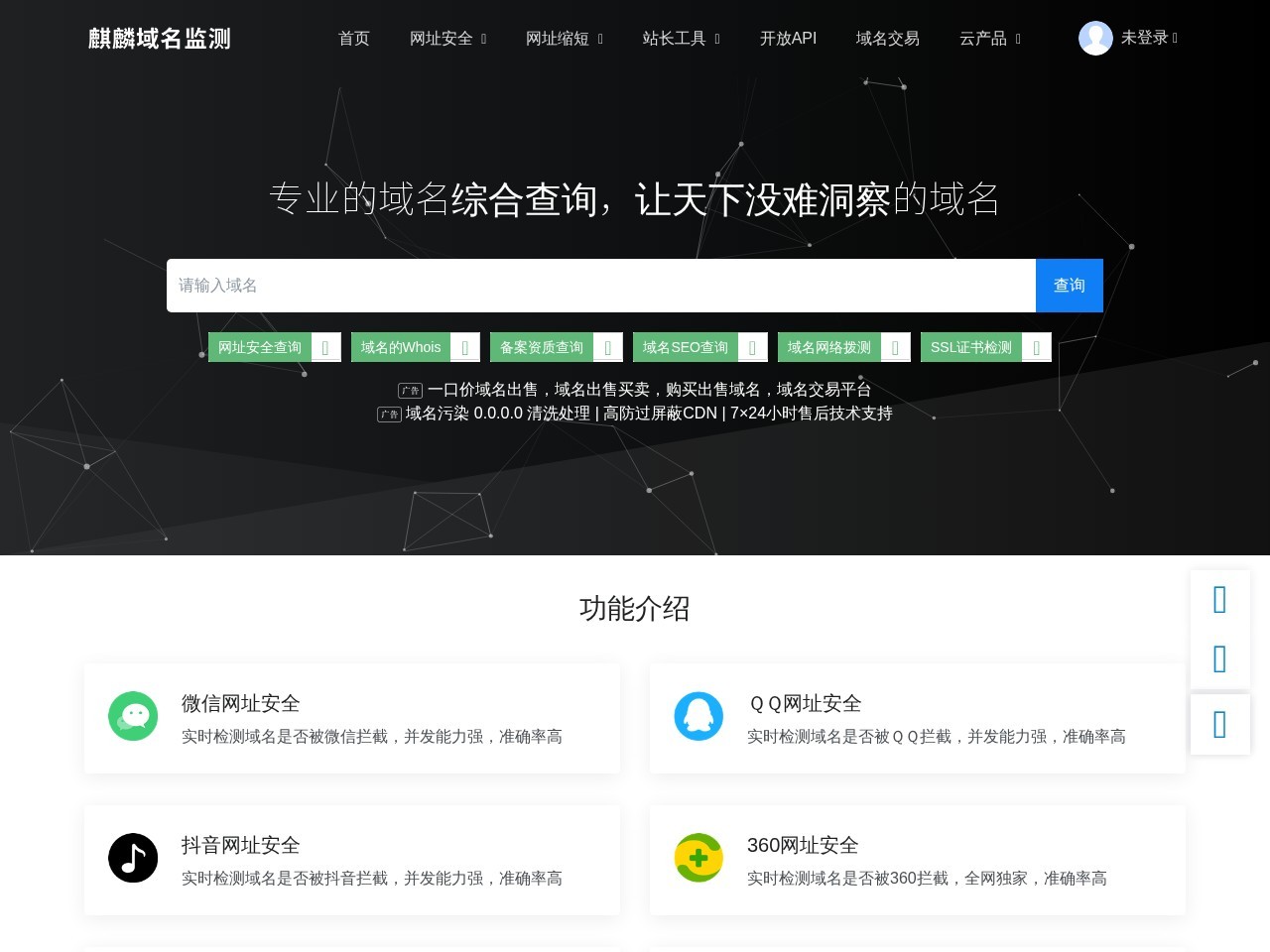Click the middle floating sidebar icon
1270x952 pixels.
pos(1219,659)
